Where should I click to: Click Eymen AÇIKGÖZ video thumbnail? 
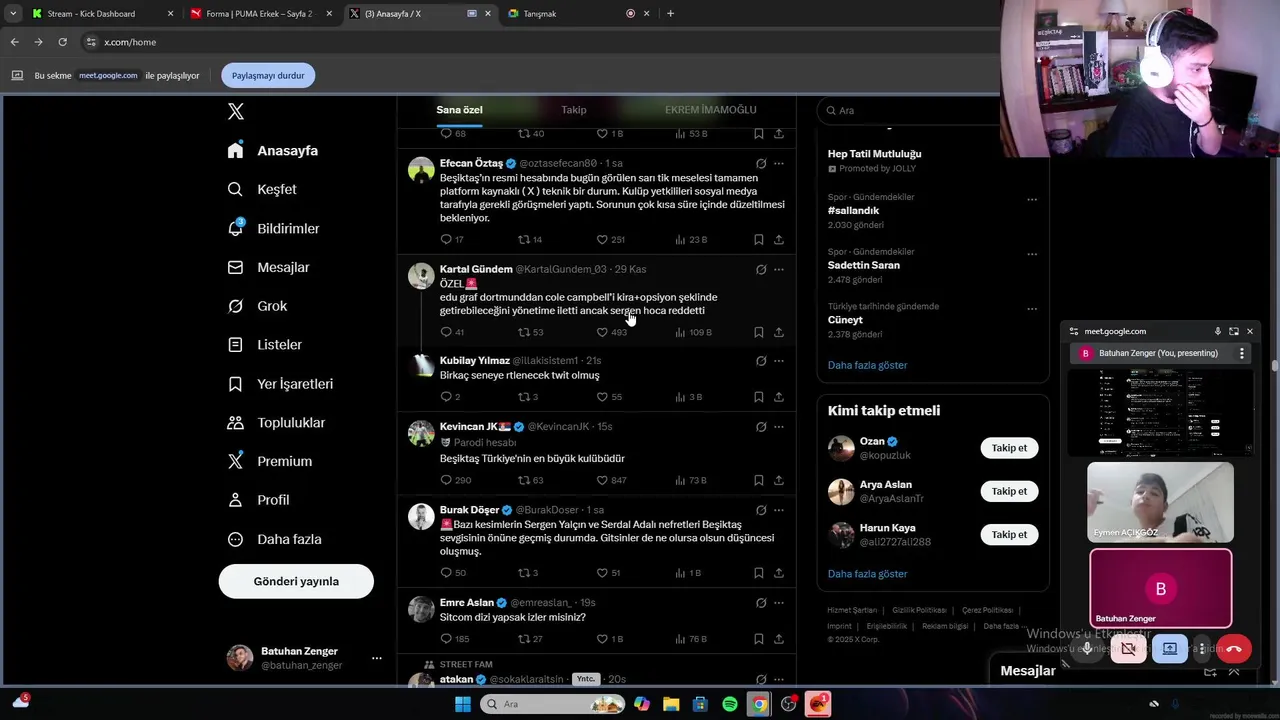1160,502
